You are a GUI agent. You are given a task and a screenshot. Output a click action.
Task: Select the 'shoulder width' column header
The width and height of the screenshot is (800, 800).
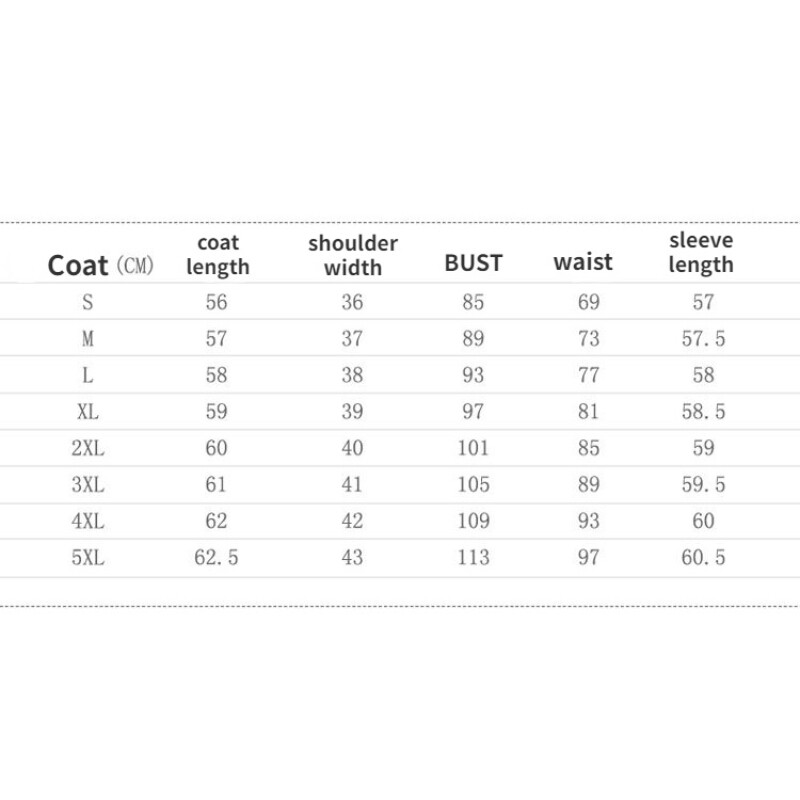pos(353,255)
